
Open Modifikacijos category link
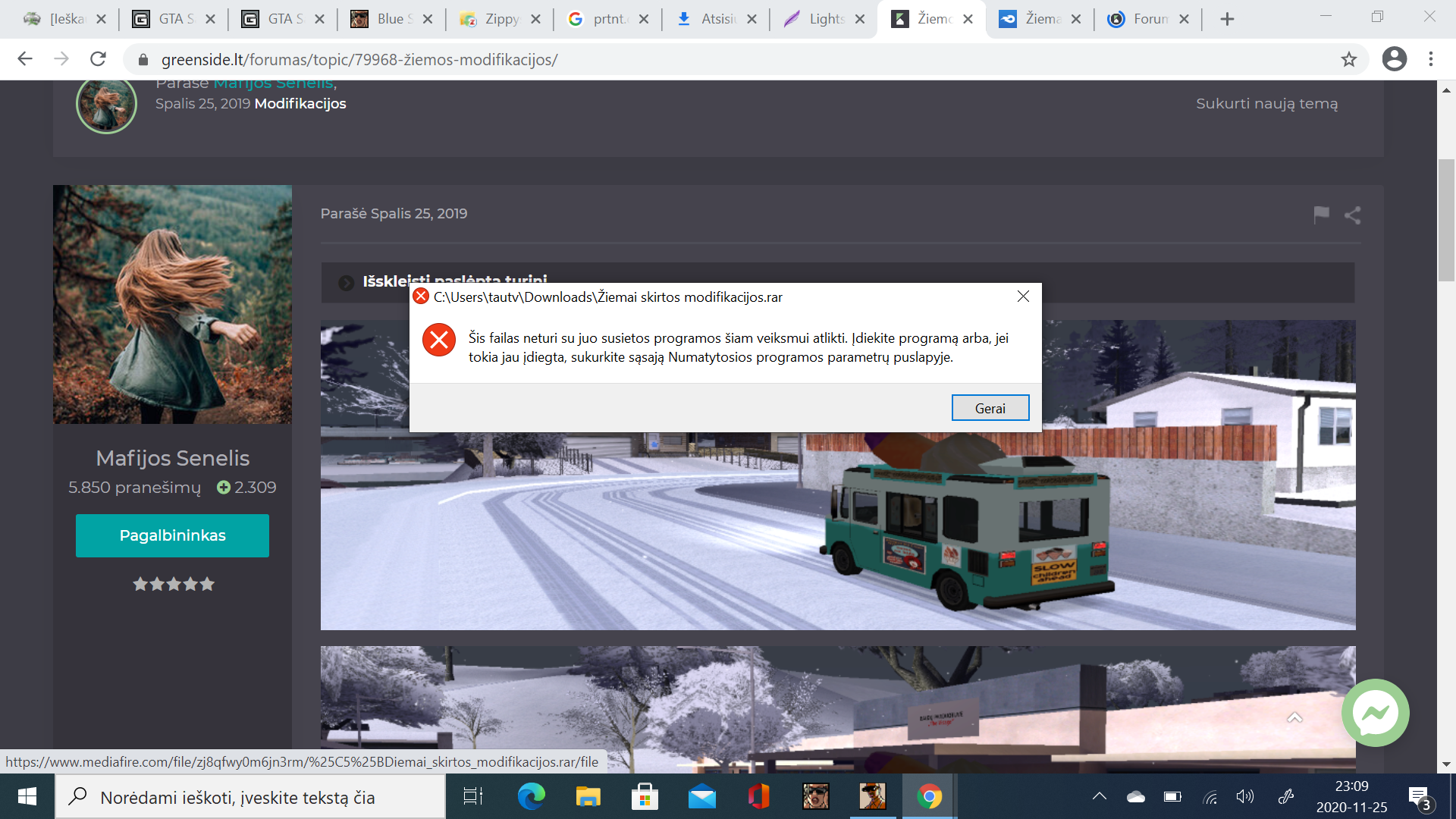click(x=300, y=103)
